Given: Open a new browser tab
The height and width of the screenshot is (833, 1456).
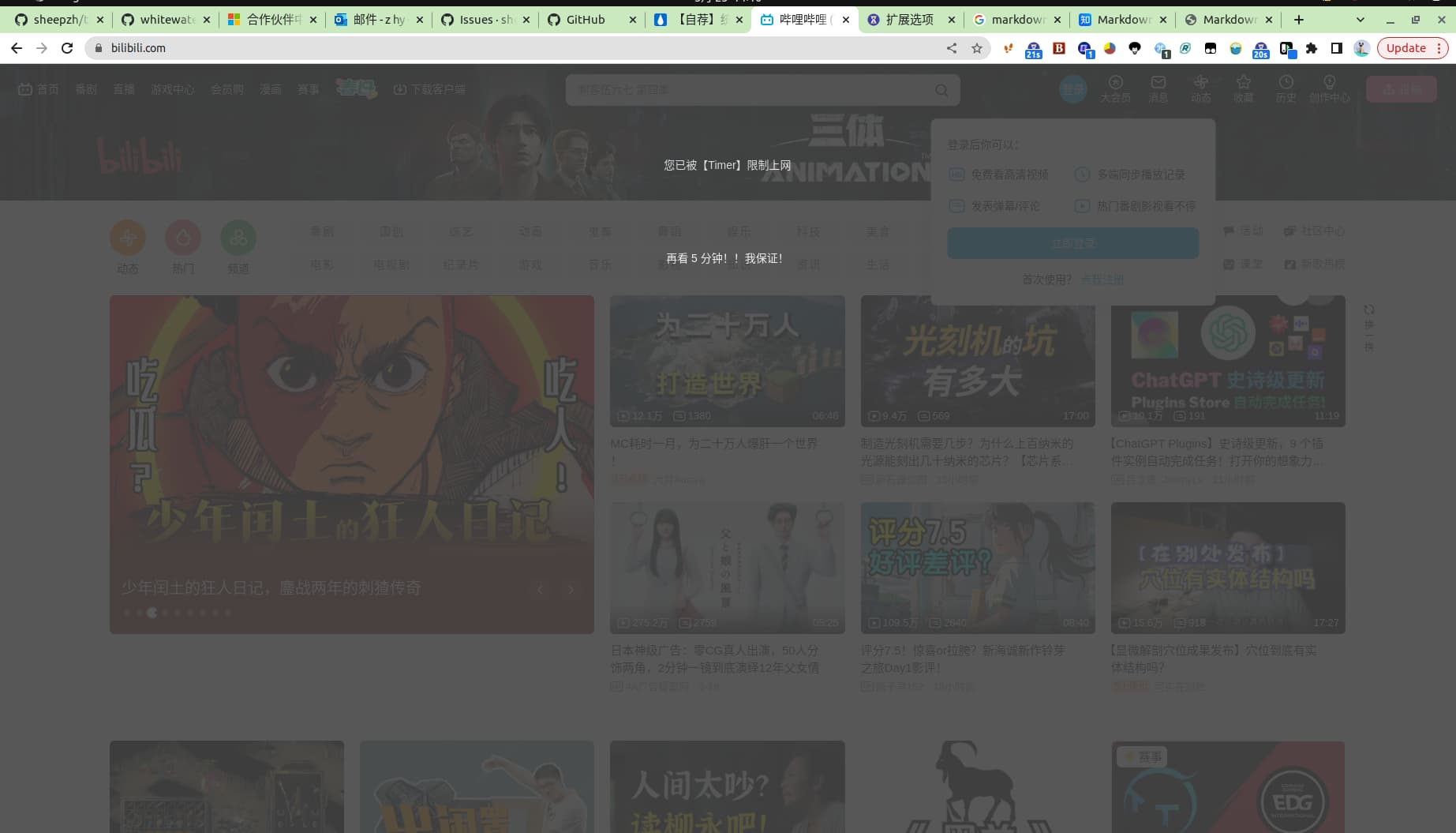Looking at the screenshot, I should (1299, 20).
